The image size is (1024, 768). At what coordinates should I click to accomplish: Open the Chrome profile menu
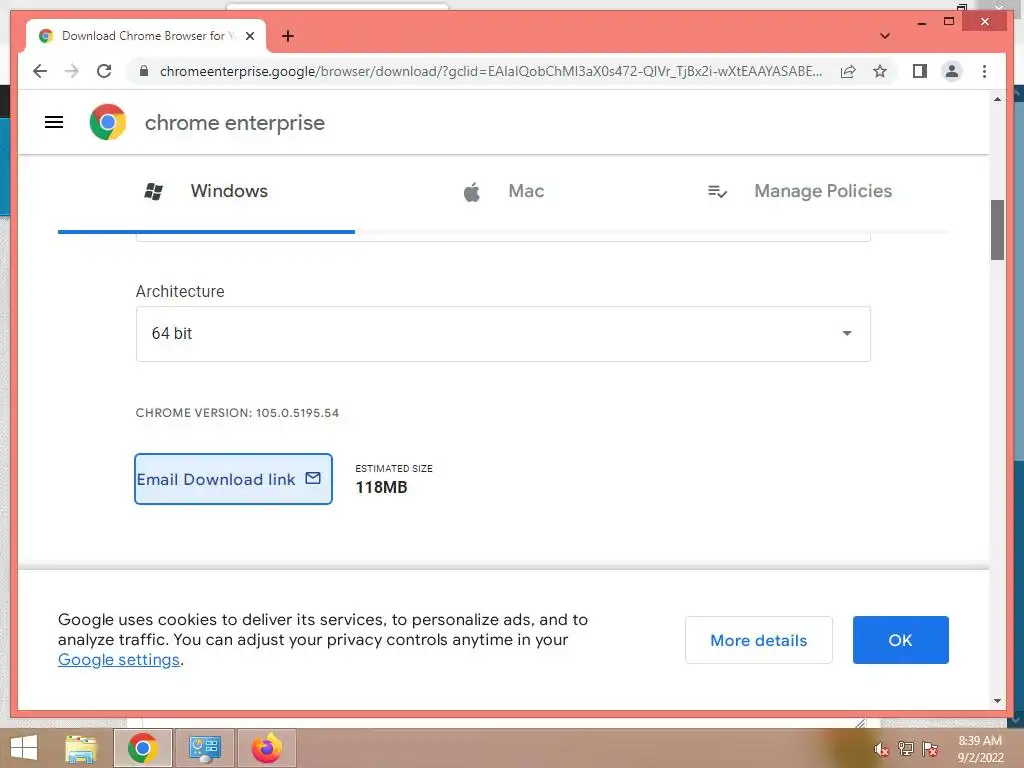click(x=952, y=71)
